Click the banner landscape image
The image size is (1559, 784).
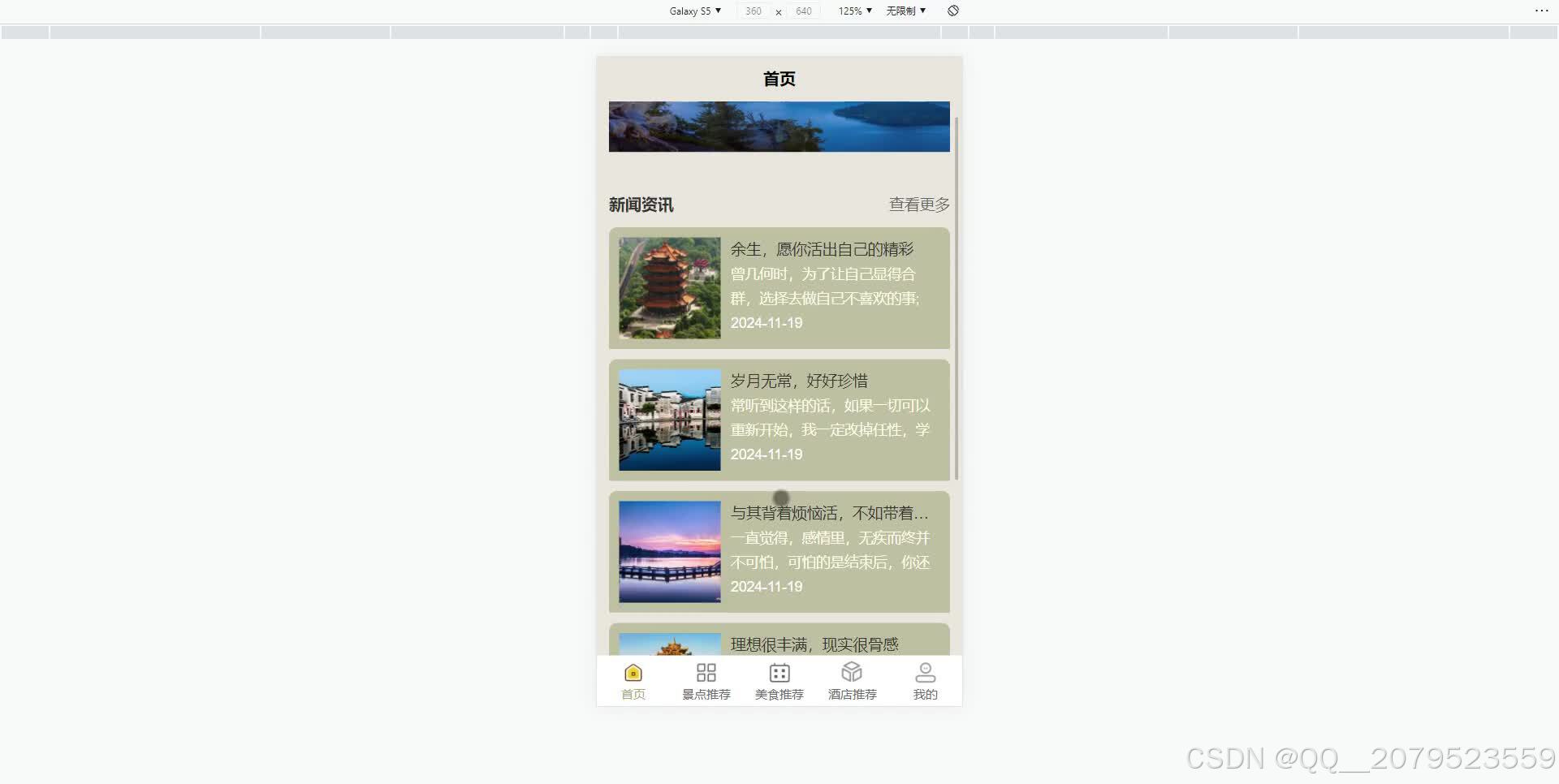pos(779,127)
